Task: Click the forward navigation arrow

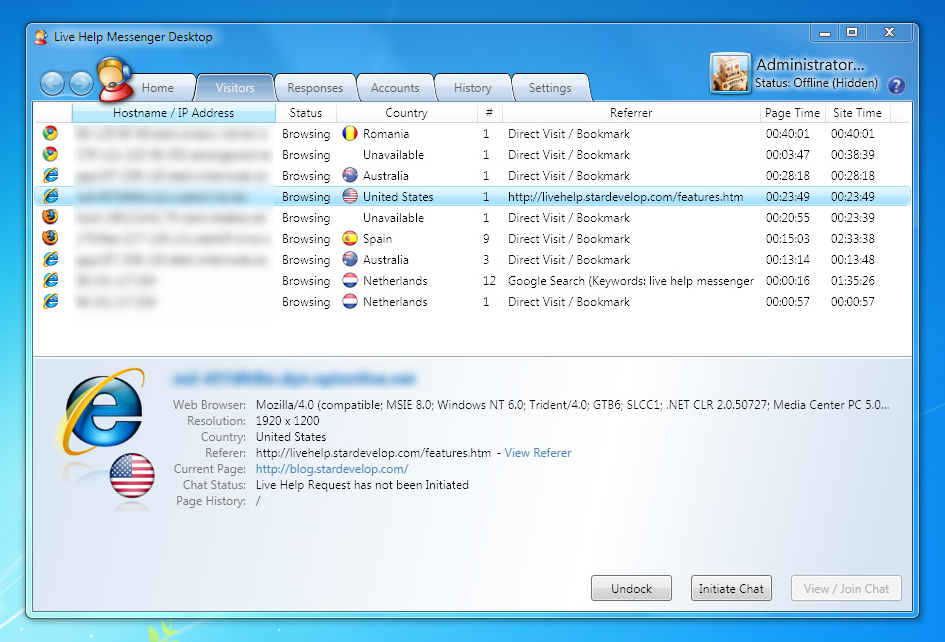Action: (x=81, y=83)
